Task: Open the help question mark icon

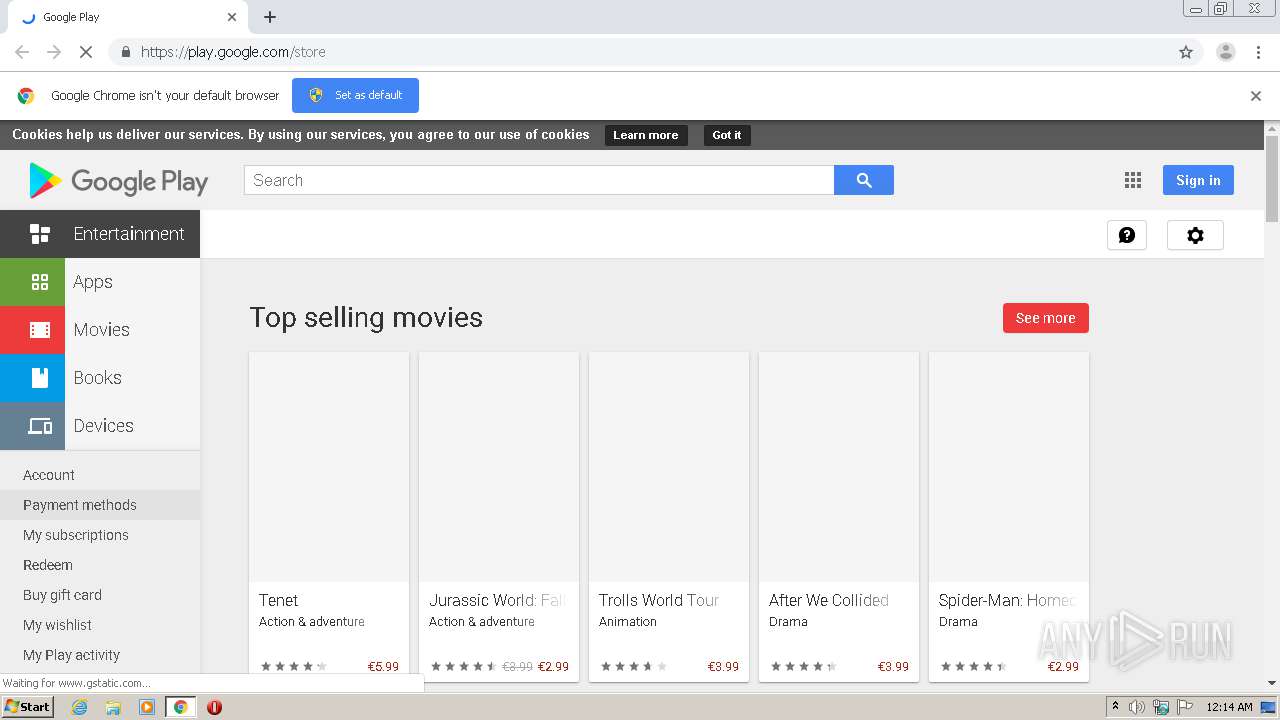Action: (1126, 235)
